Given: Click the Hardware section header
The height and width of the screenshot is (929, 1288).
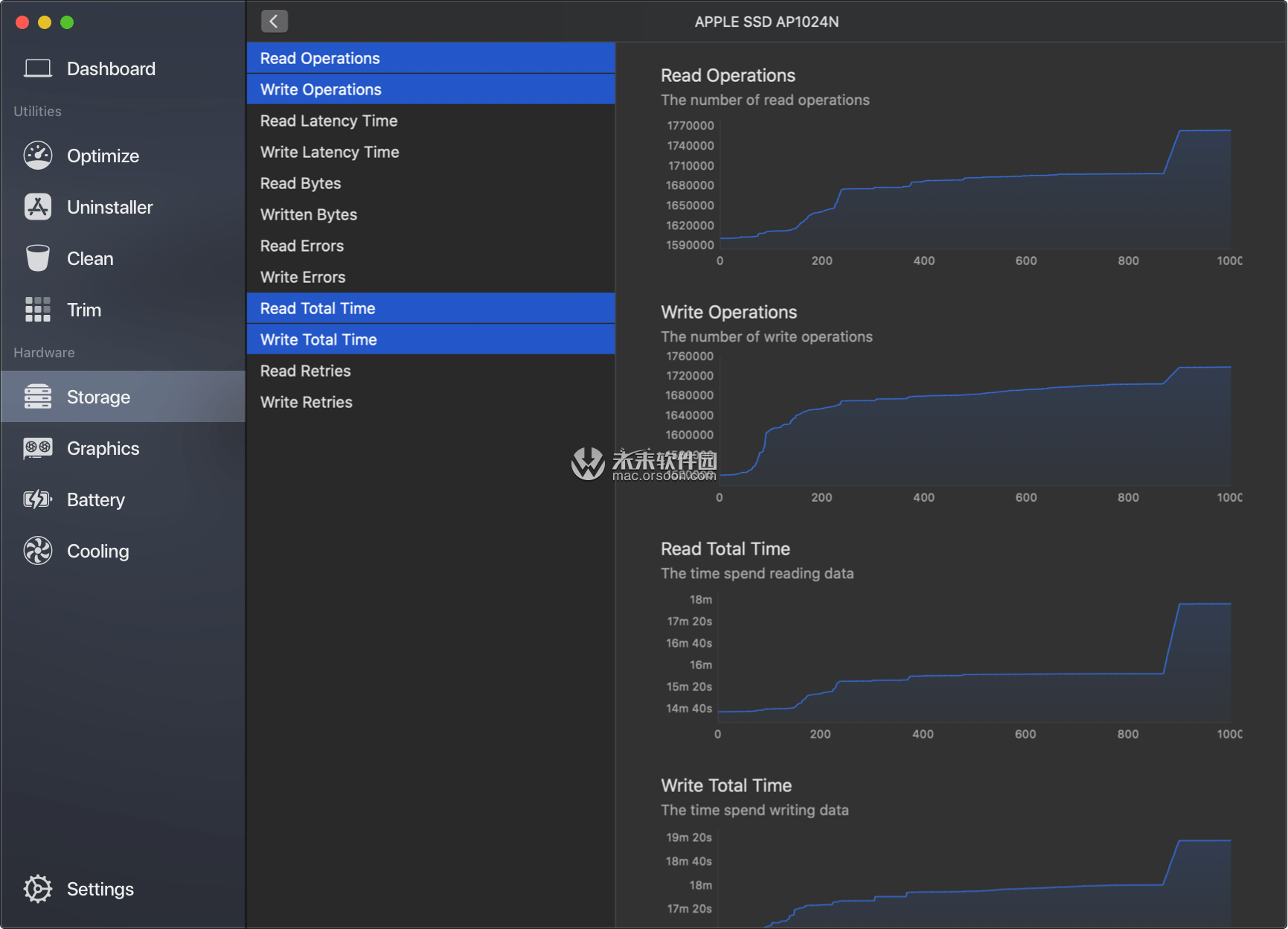Looking at the screenshot, I should click(x=44, y=352).
